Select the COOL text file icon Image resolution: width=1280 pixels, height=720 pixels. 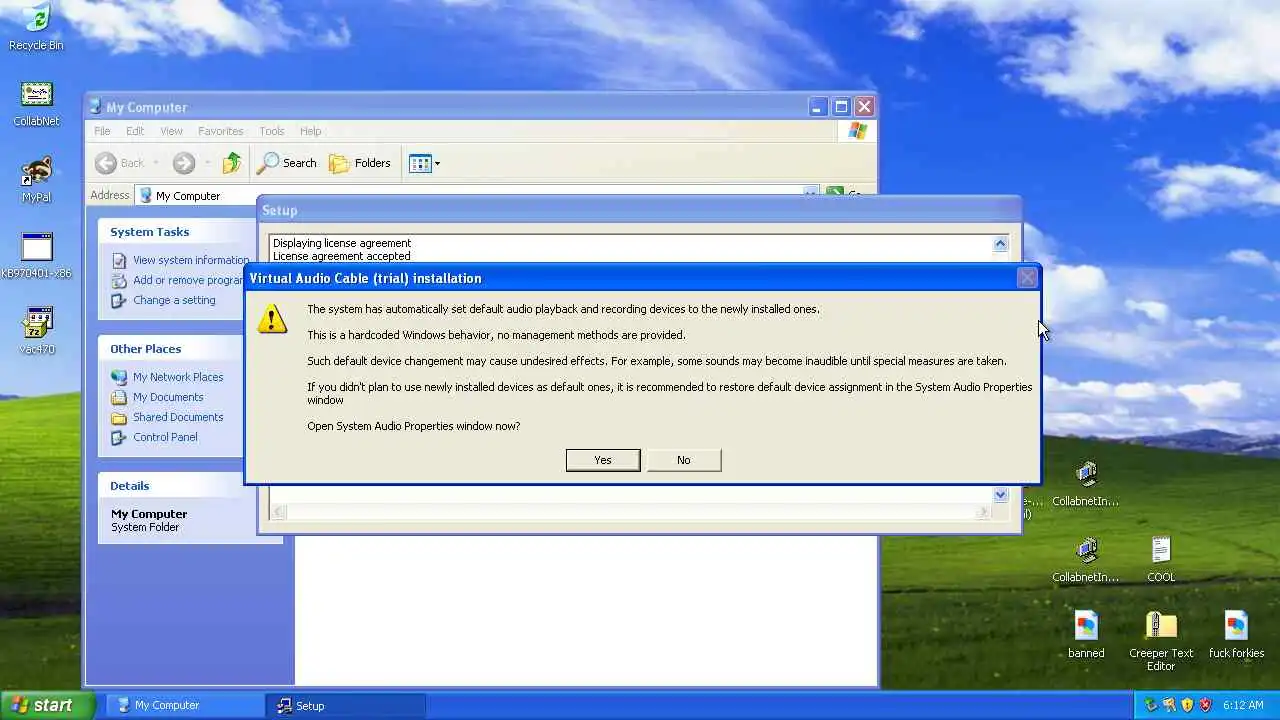point(1161,559)
